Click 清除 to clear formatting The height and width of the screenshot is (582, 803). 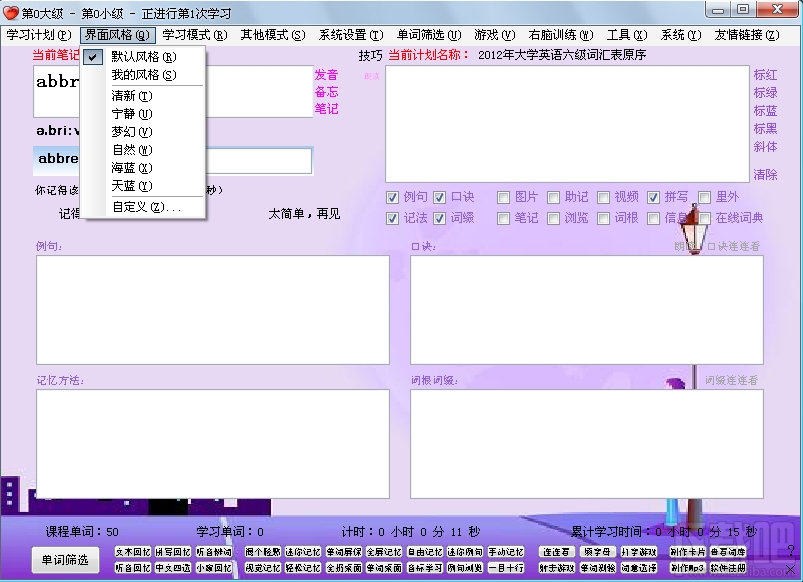765,175
